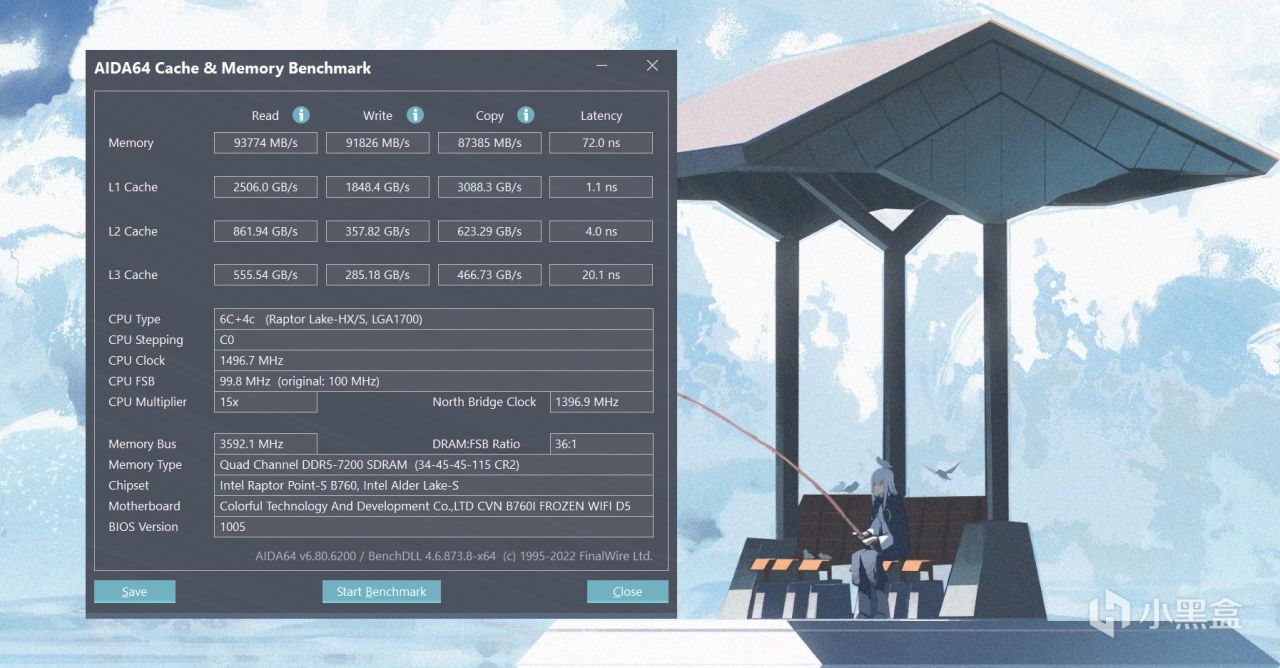Click North Bridge Clock value 1396.9 MHz
The image size is (1280, 668).
click(602, 402)
